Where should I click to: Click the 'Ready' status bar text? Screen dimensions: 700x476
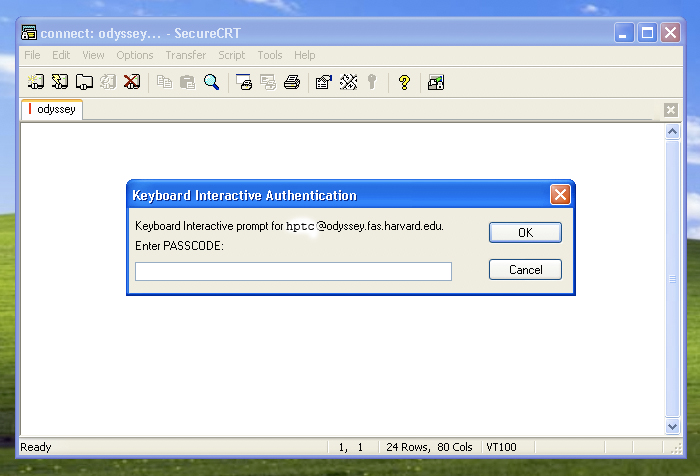(36, 447)
